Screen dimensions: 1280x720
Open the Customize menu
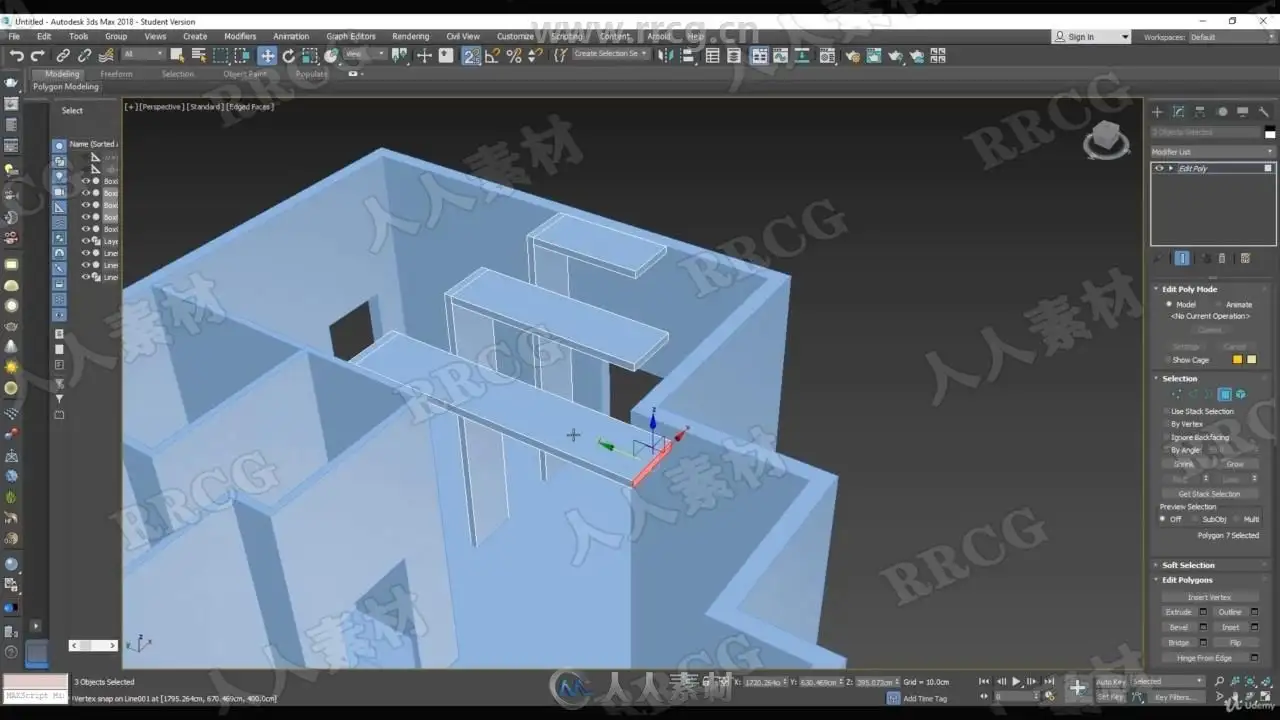[515, 37]
